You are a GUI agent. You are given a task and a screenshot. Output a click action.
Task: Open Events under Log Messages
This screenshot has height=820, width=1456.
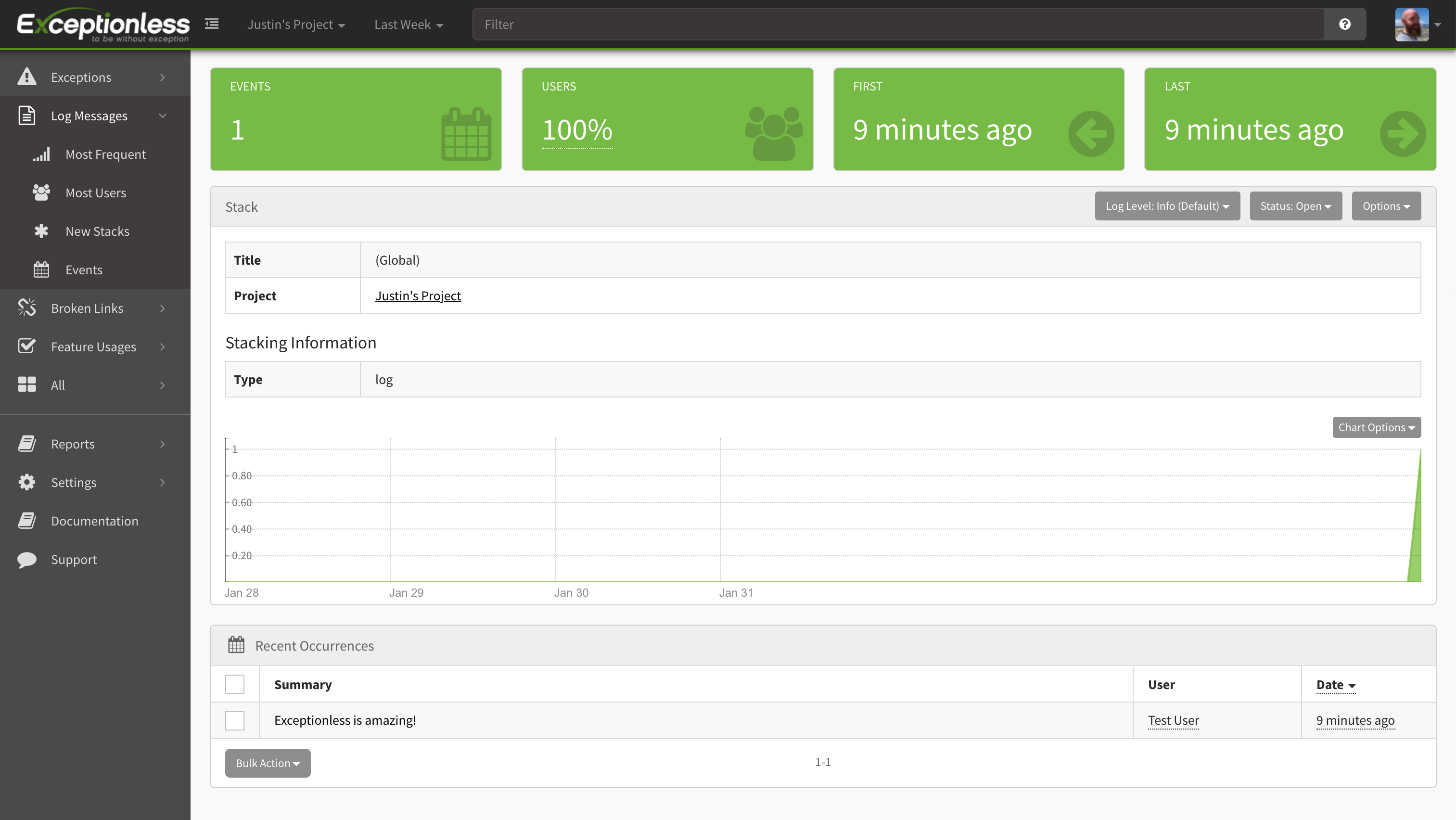tap(84, 269)
